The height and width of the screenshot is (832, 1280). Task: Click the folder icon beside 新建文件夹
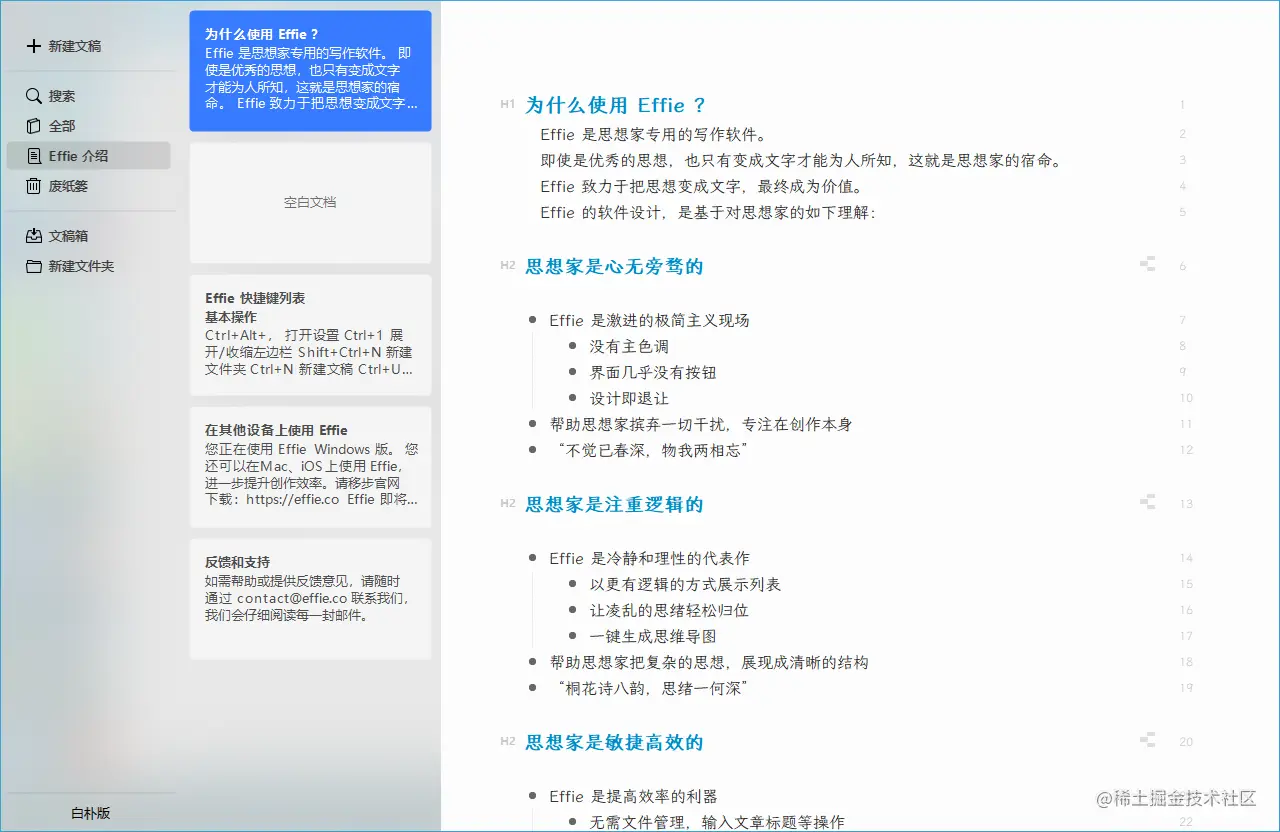coord(33,266)
